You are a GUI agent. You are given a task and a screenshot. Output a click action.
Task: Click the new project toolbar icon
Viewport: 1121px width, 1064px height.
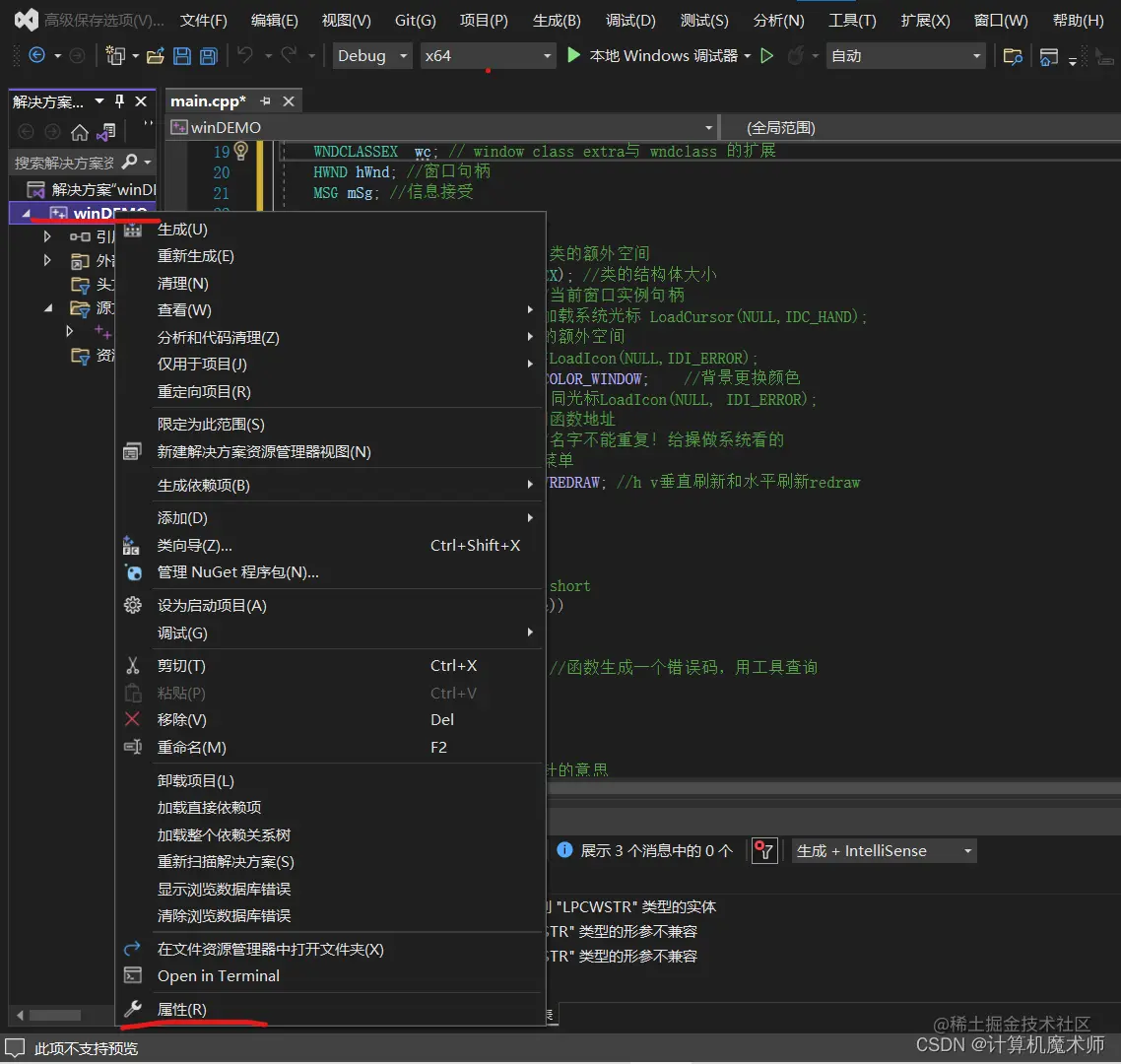tap(114, 55)
